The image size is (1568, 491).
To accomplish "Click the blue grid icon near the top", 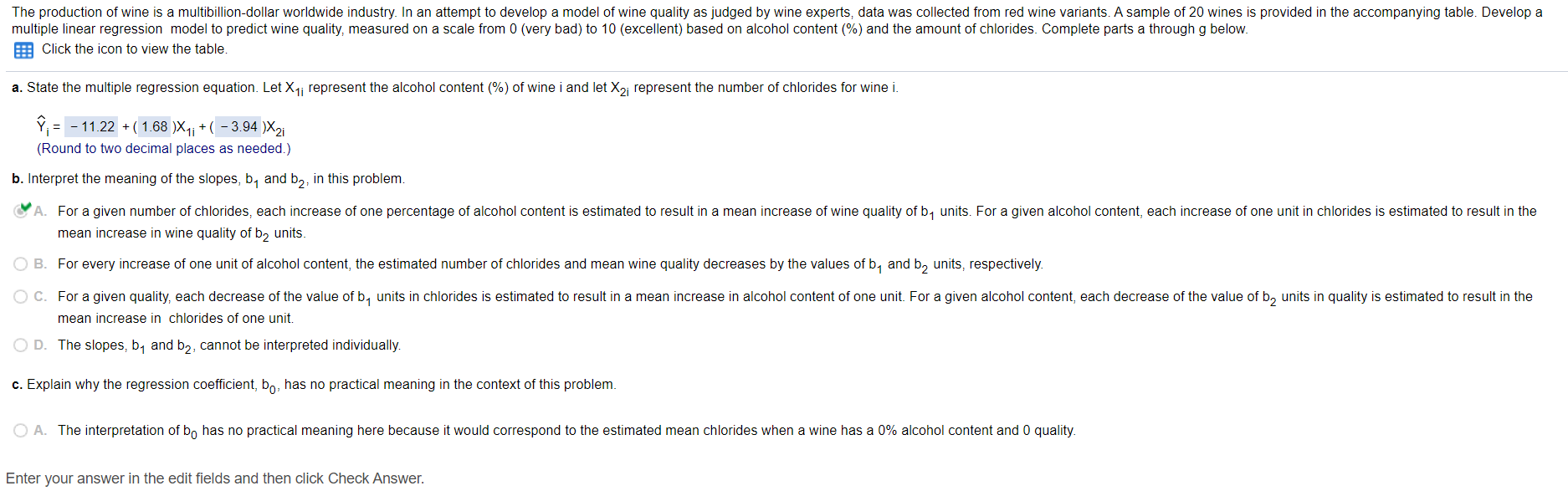I will click(23, 50).
